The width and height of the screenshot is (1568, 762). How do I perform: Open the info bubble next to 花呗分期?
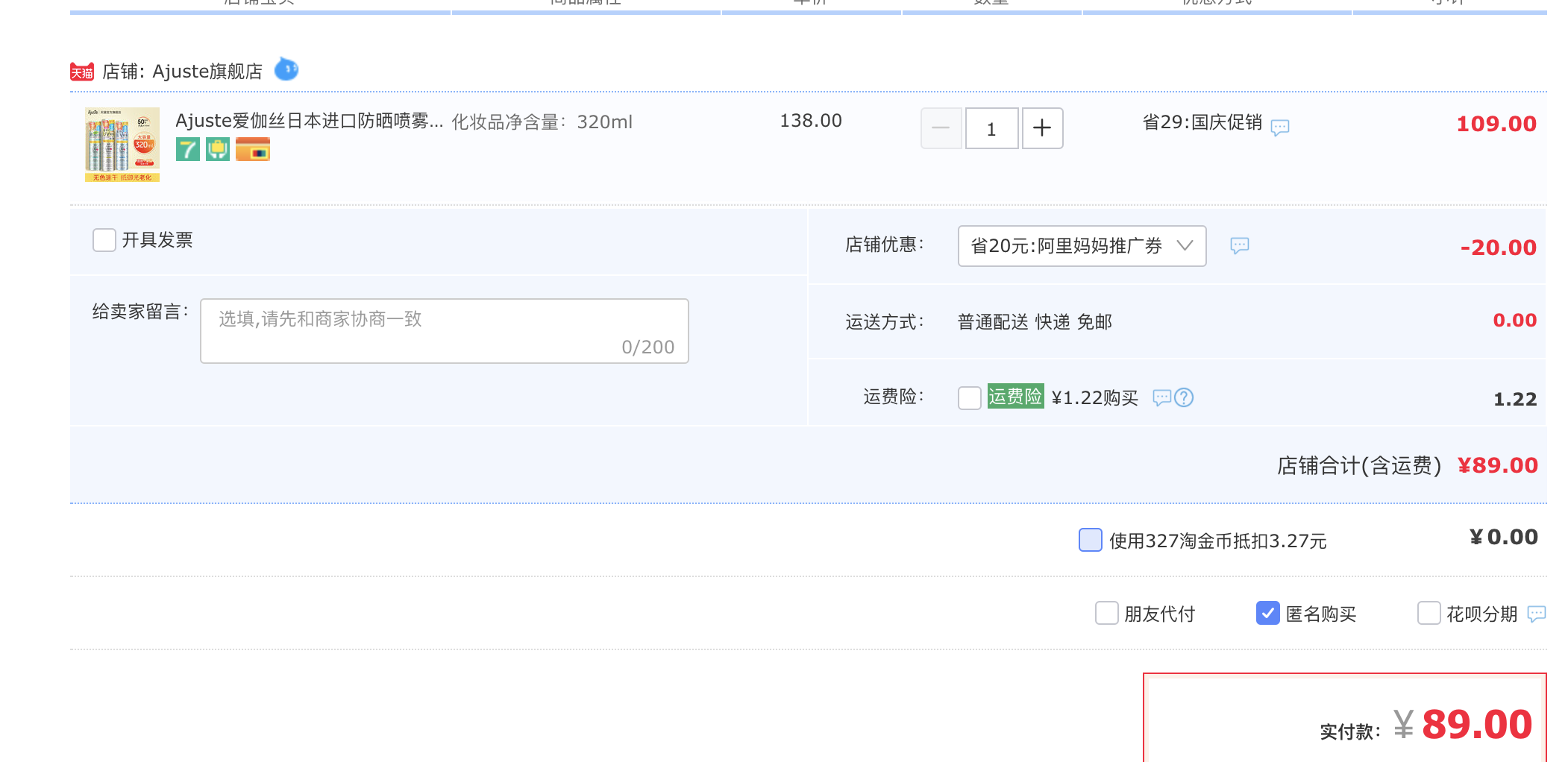tap(1537, 614)
